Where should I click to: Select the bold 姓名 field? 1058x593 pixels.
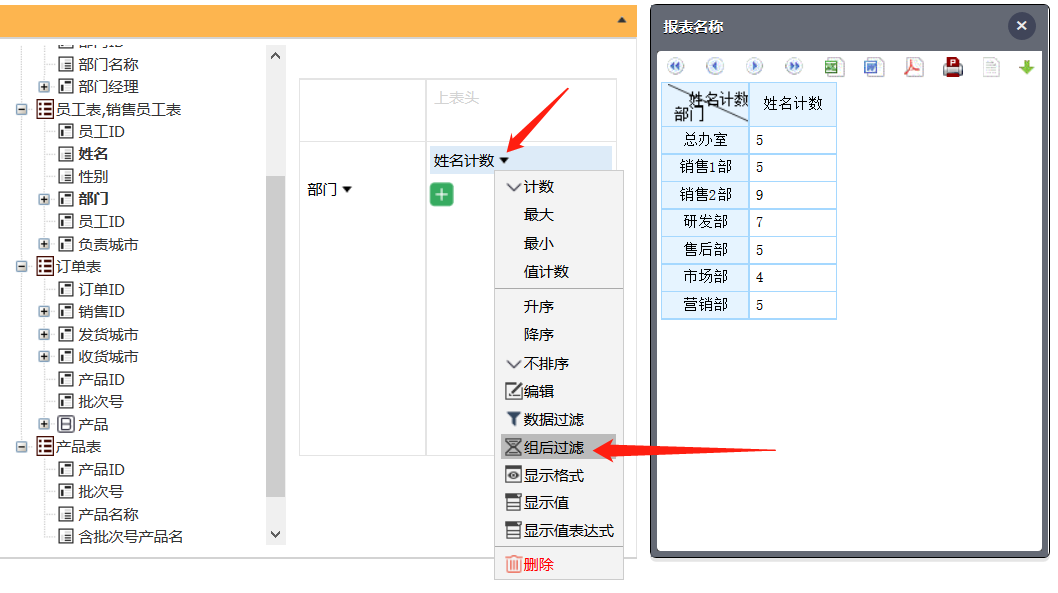point(93,154)
